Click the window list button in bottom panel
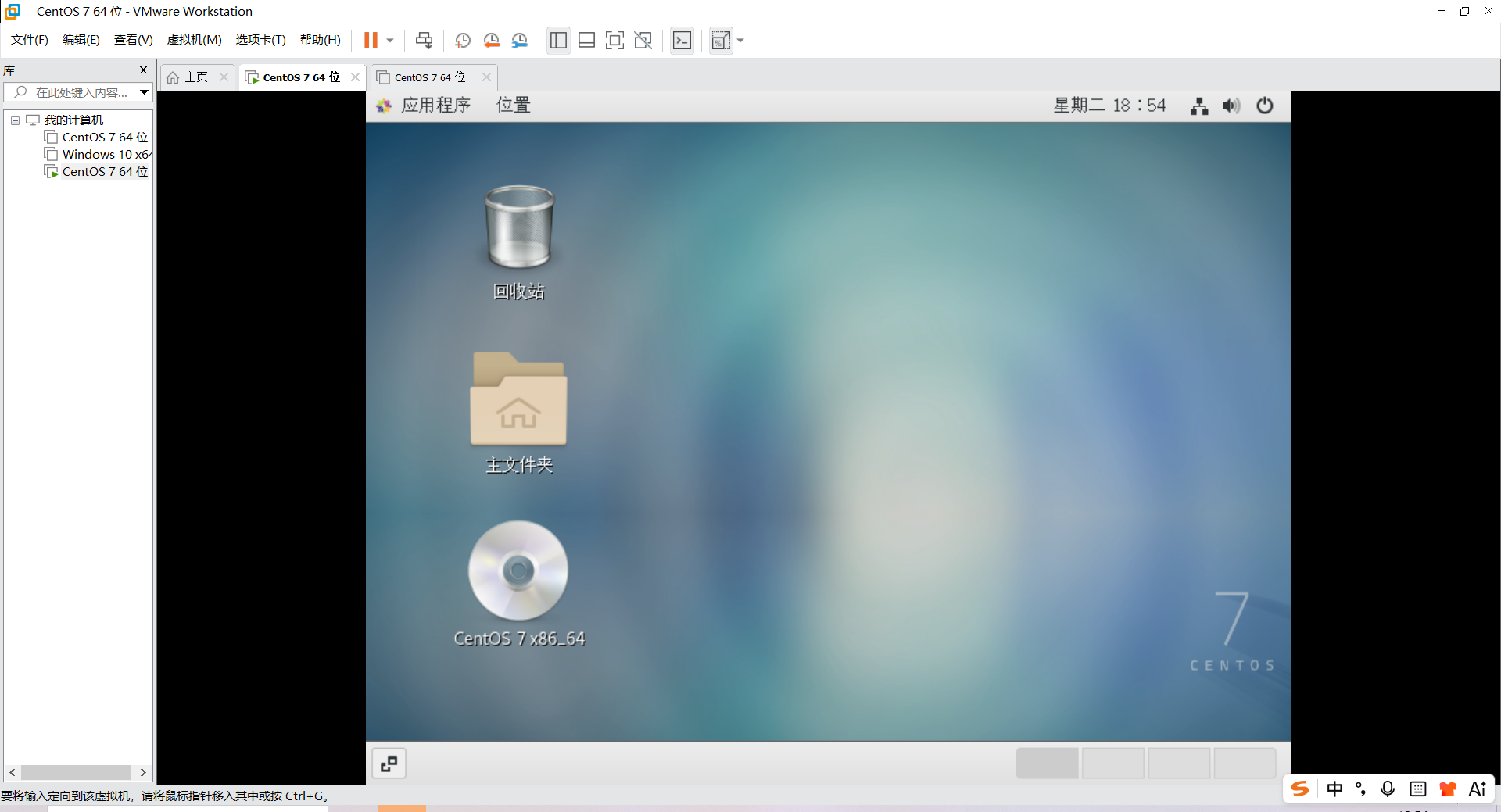 389,764
